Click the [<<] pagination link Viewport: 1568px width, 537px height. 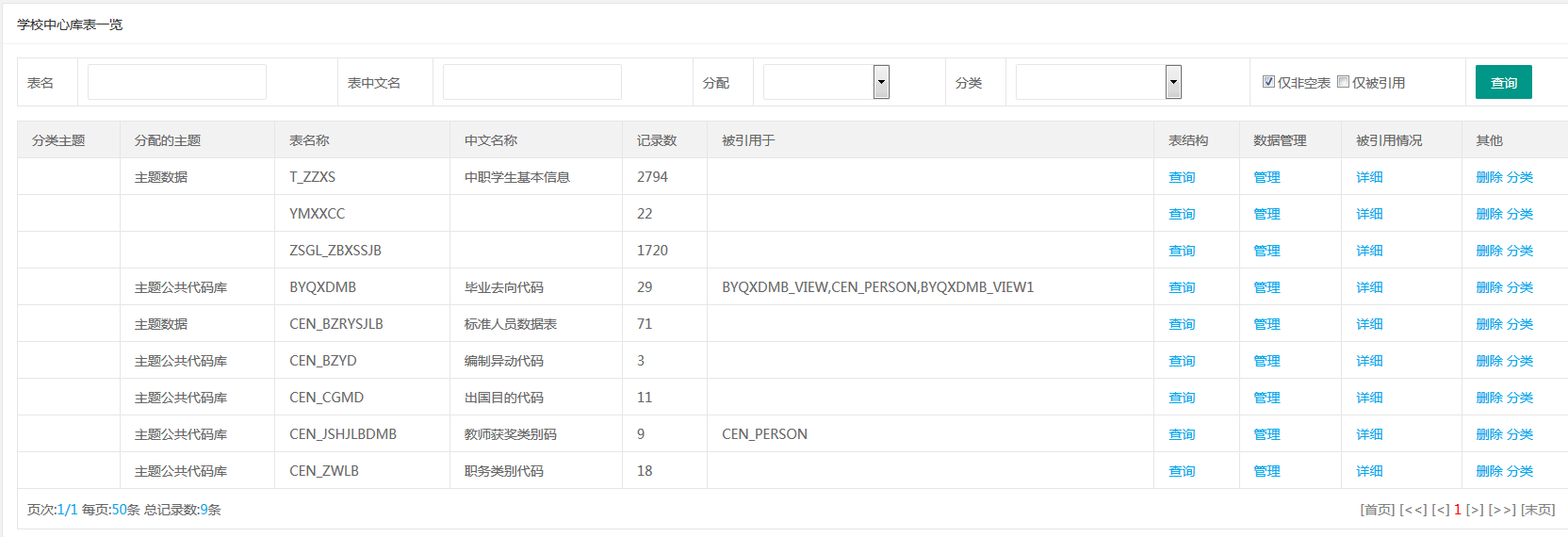point(1413,510)
